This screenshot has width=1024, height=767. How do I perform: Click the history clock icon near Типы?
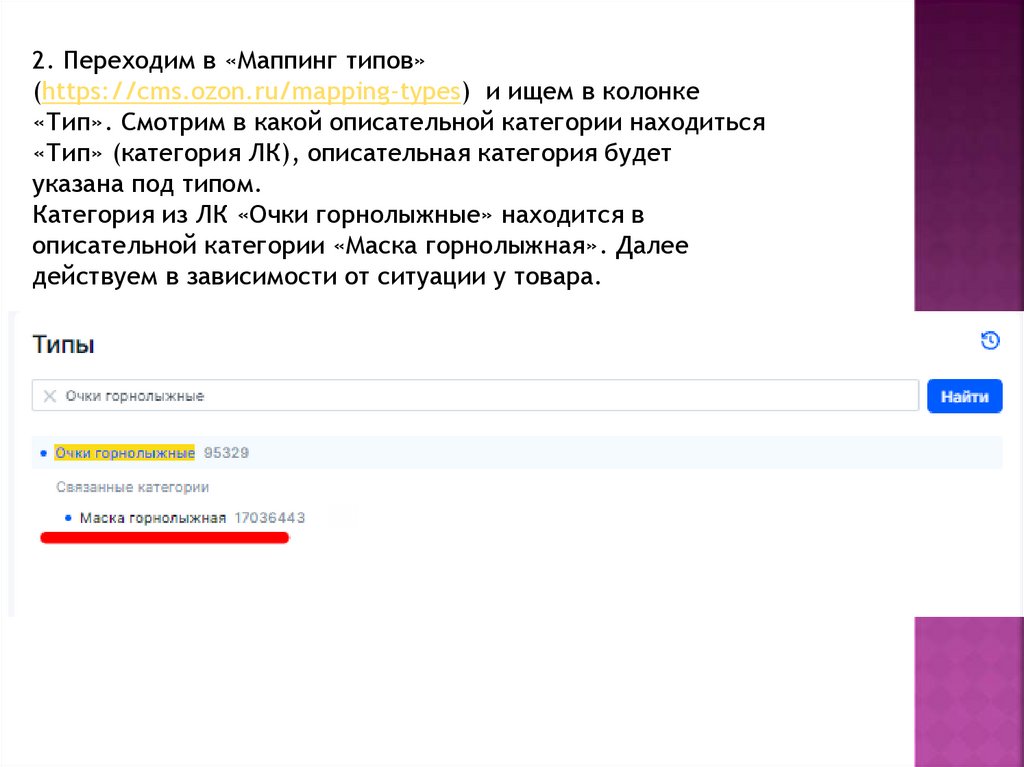coord(990,341)
